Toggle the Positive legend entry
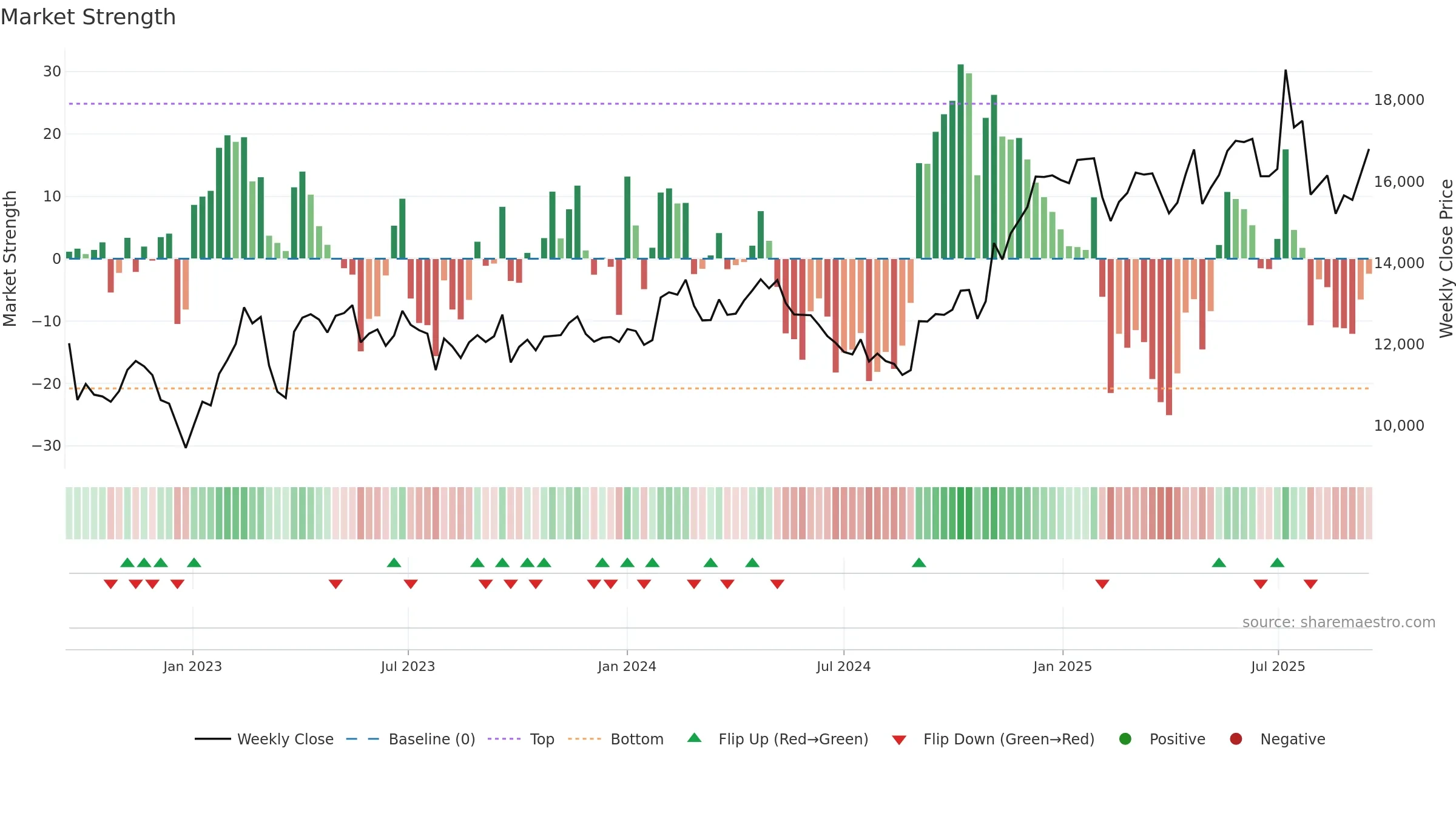Image resolution: width=1456 pixels, height=819 pixels. [1162, 739]
